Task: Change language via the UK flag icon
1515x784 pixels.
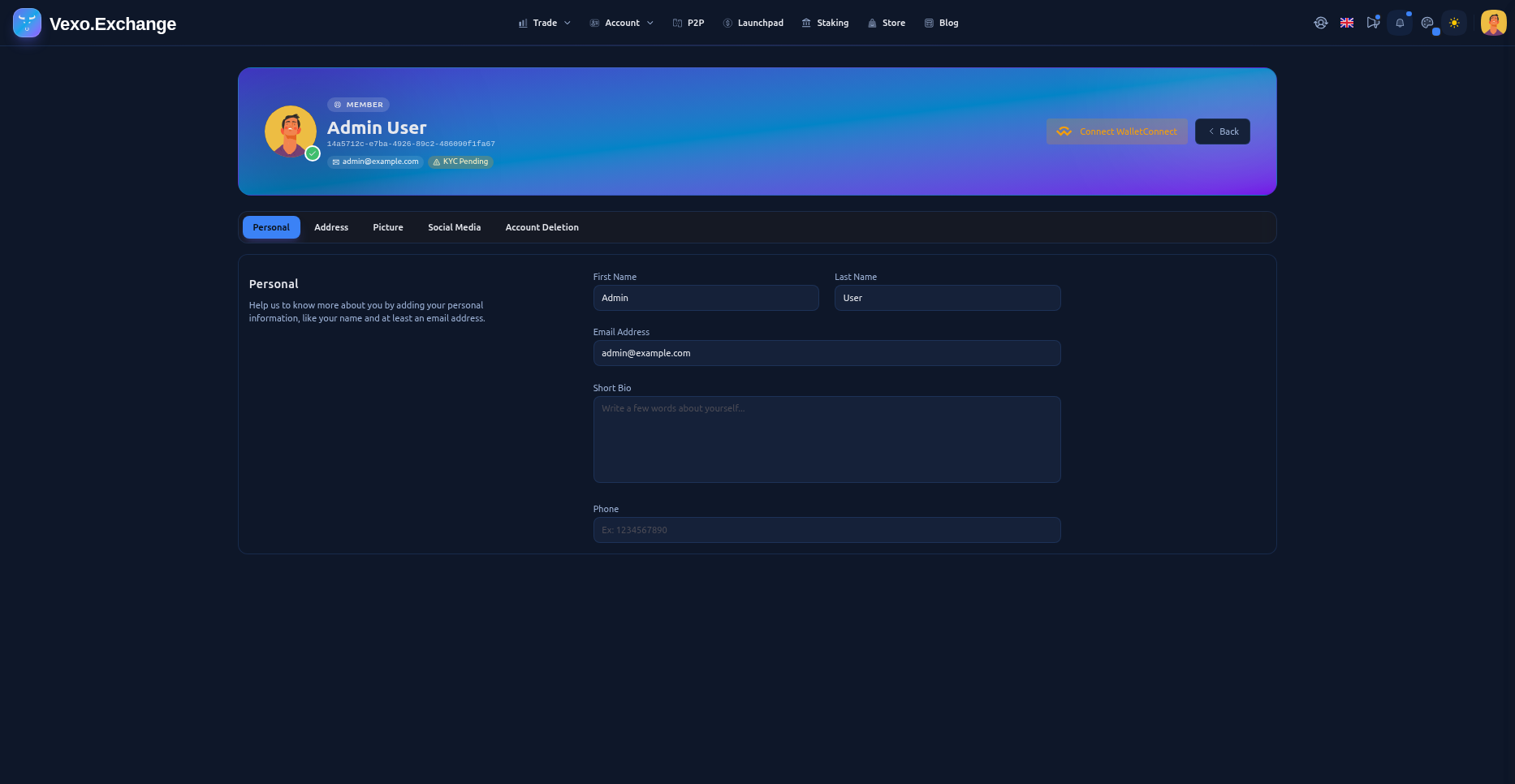Action: click(x=1347, y=23)
